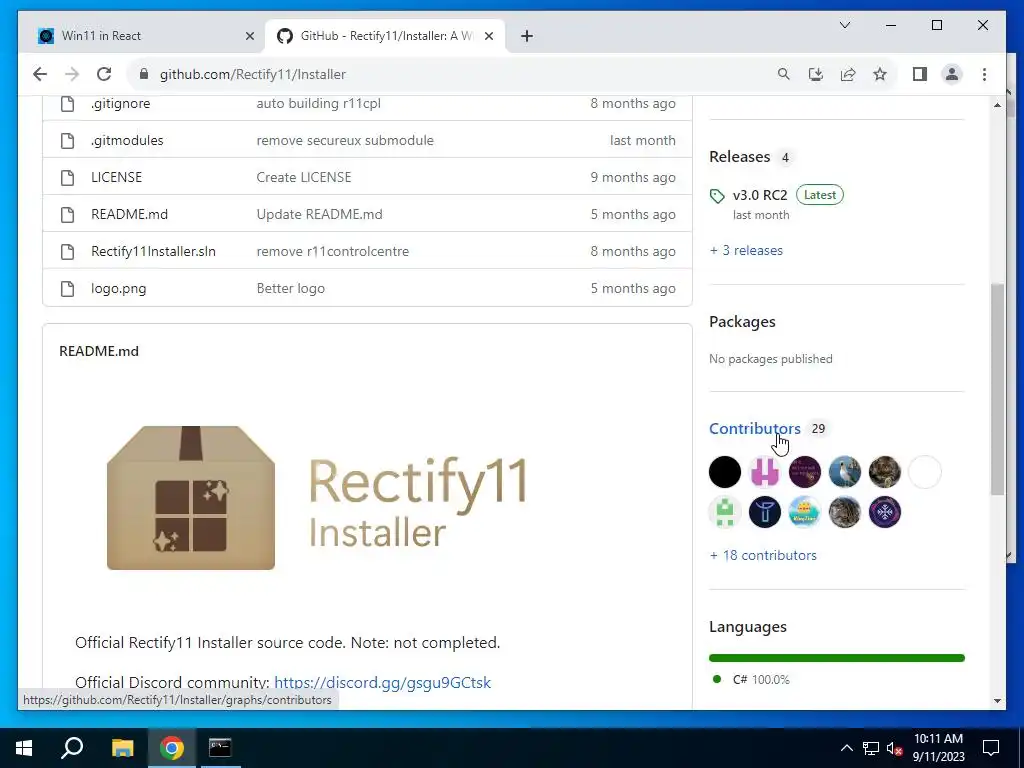Open the Chrome profile avatar

point(952,74)
